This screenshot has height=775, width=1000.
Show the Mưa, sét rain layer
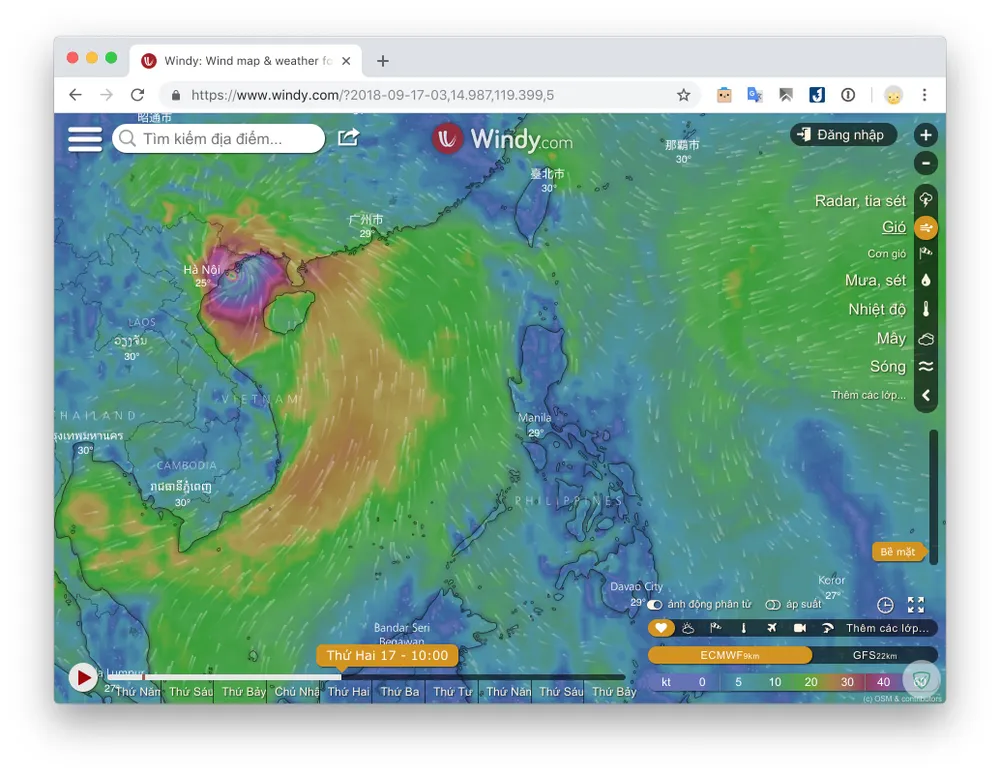coord(926,281)
